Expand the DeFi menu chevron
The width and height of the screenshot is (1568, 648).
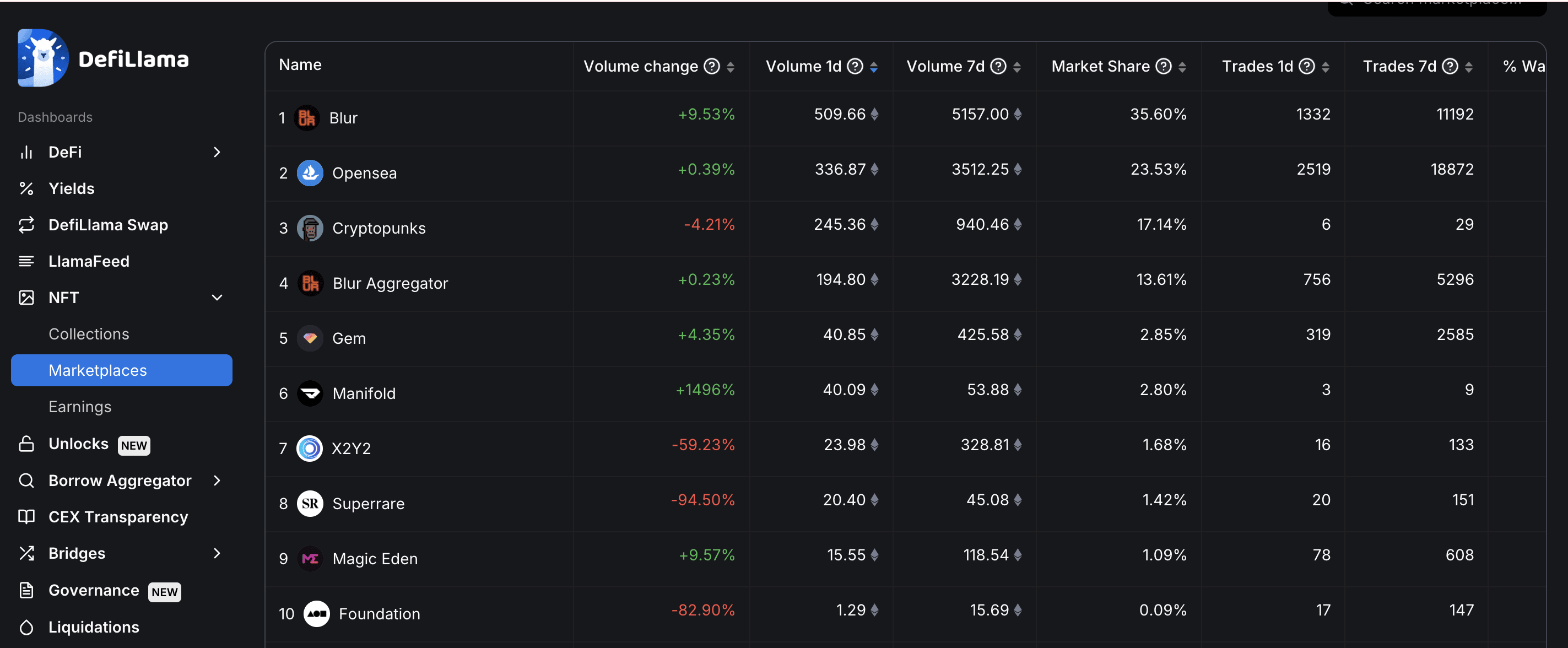click(x=217, y=152)
